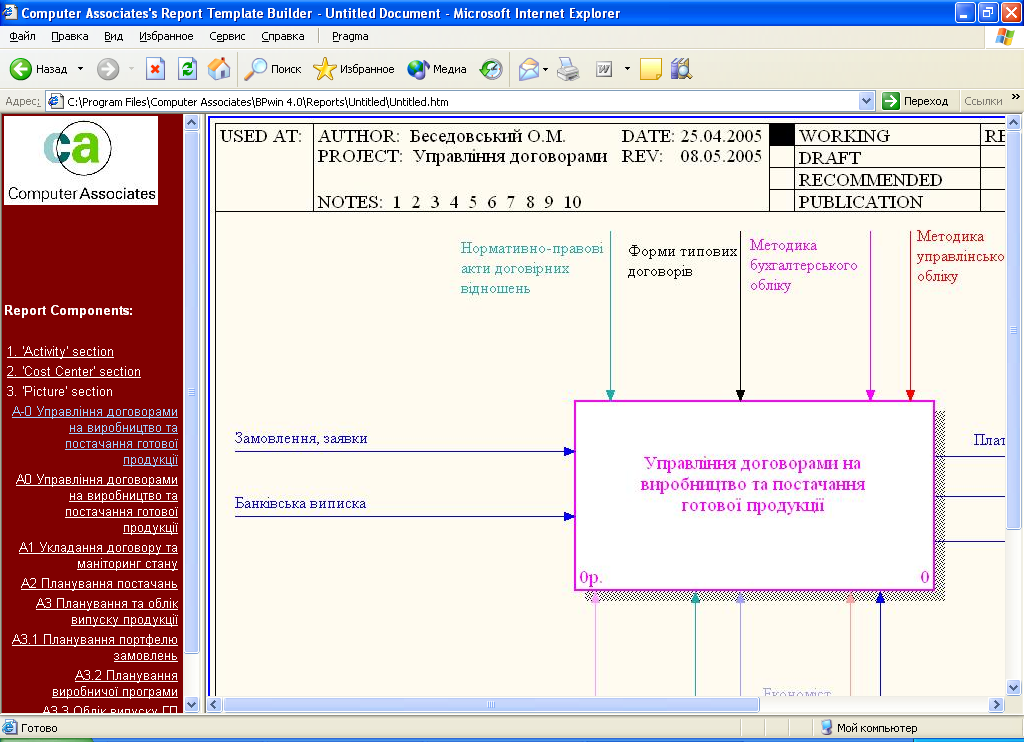Screen dimensions: 1024x742
Task: Click the Home page icon
Action: [219, 69]
